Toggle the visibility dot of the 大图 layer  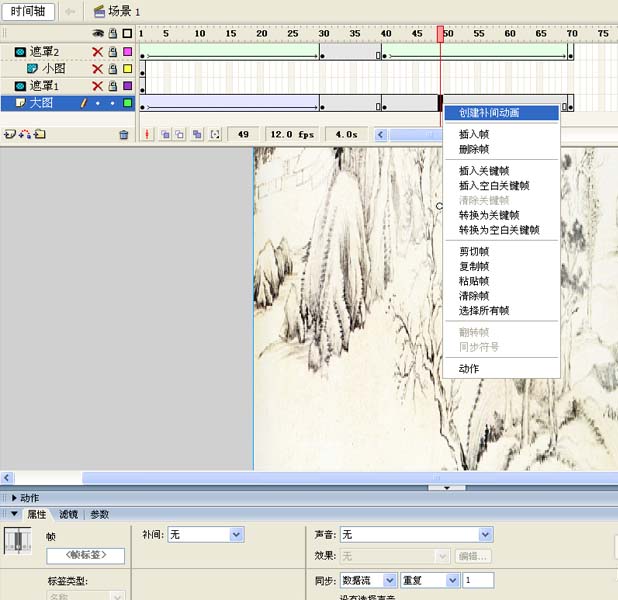click(x=98, y=103)
